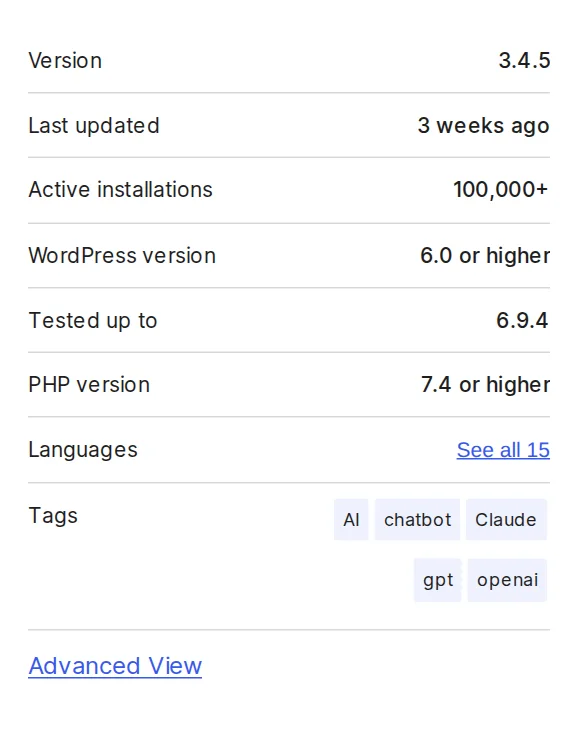Image resolution: width=578 pixels, height=730 pixels.
Task: Click the Languages label
Action: 83,450
